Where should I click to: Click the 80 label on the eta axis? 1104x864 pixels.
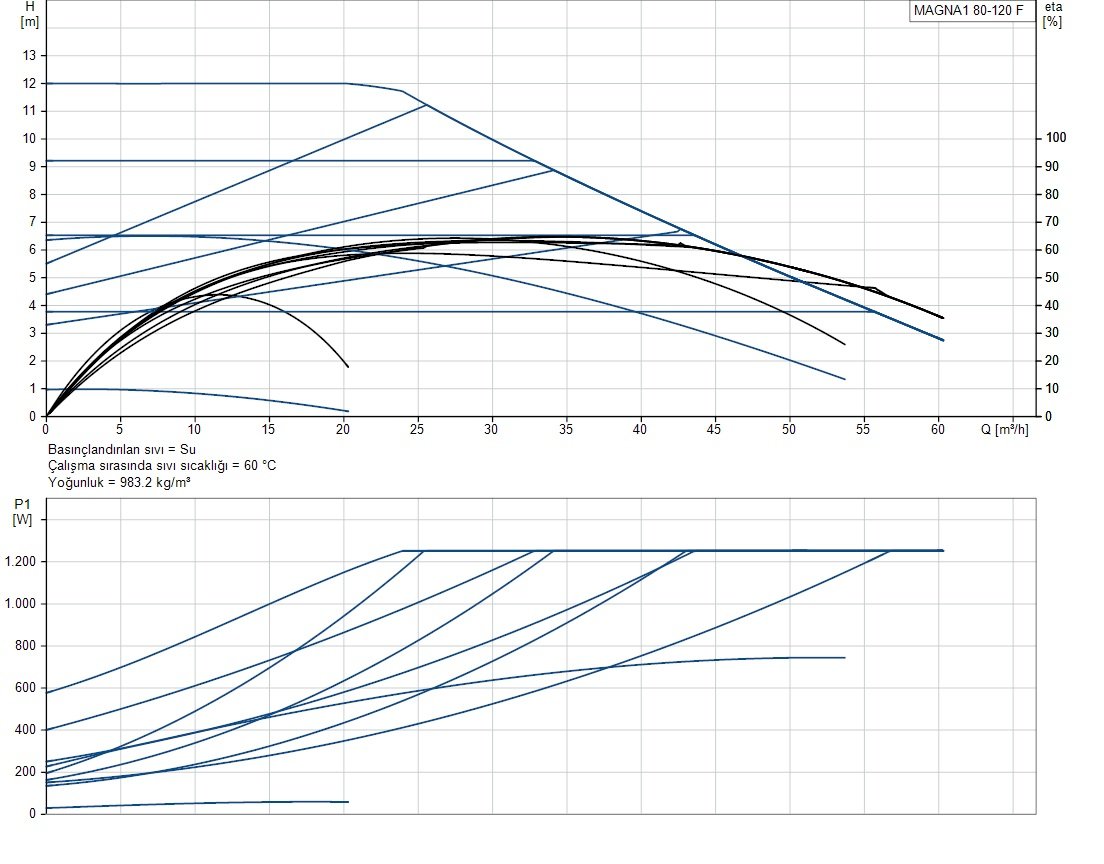[x=1052, y=194]
